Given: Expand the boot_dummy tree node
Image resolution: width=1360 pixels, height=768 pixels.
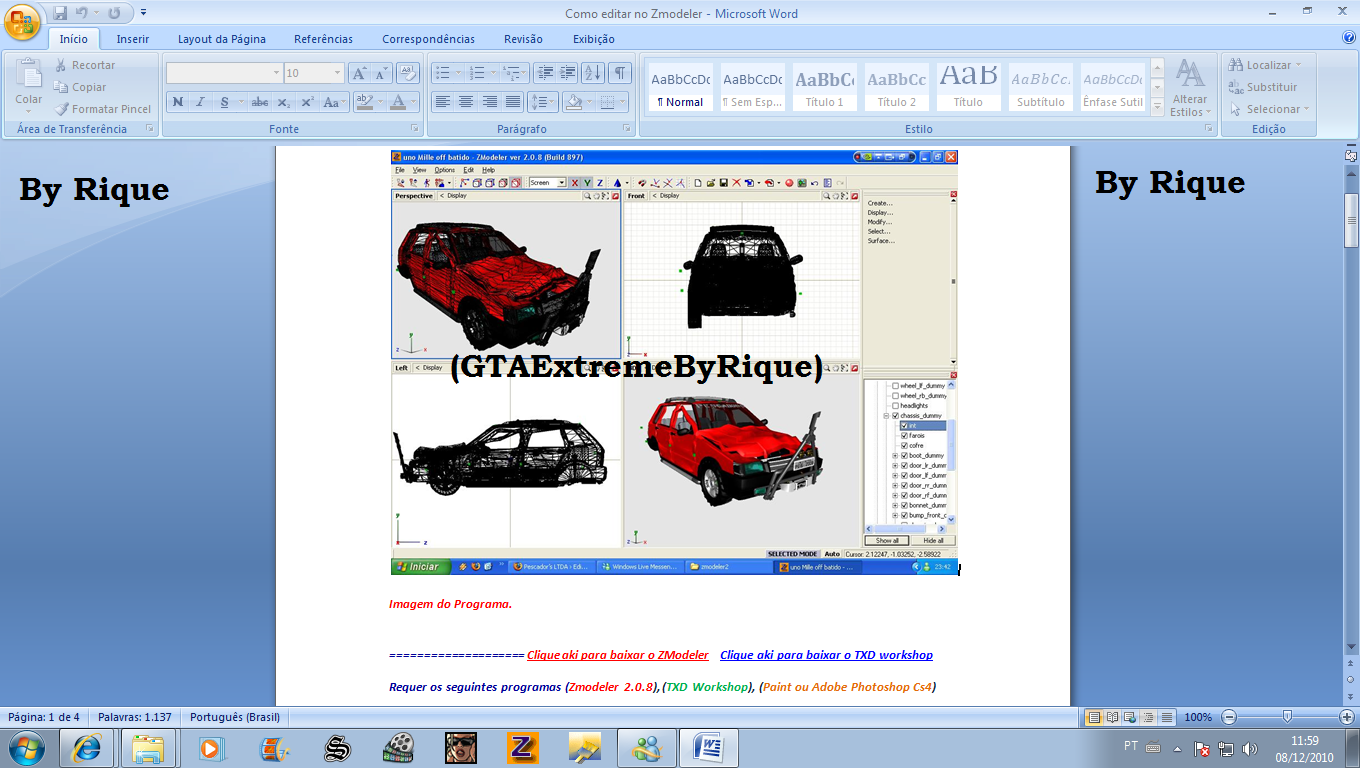Looking at the screenshot, I should 895,455.
